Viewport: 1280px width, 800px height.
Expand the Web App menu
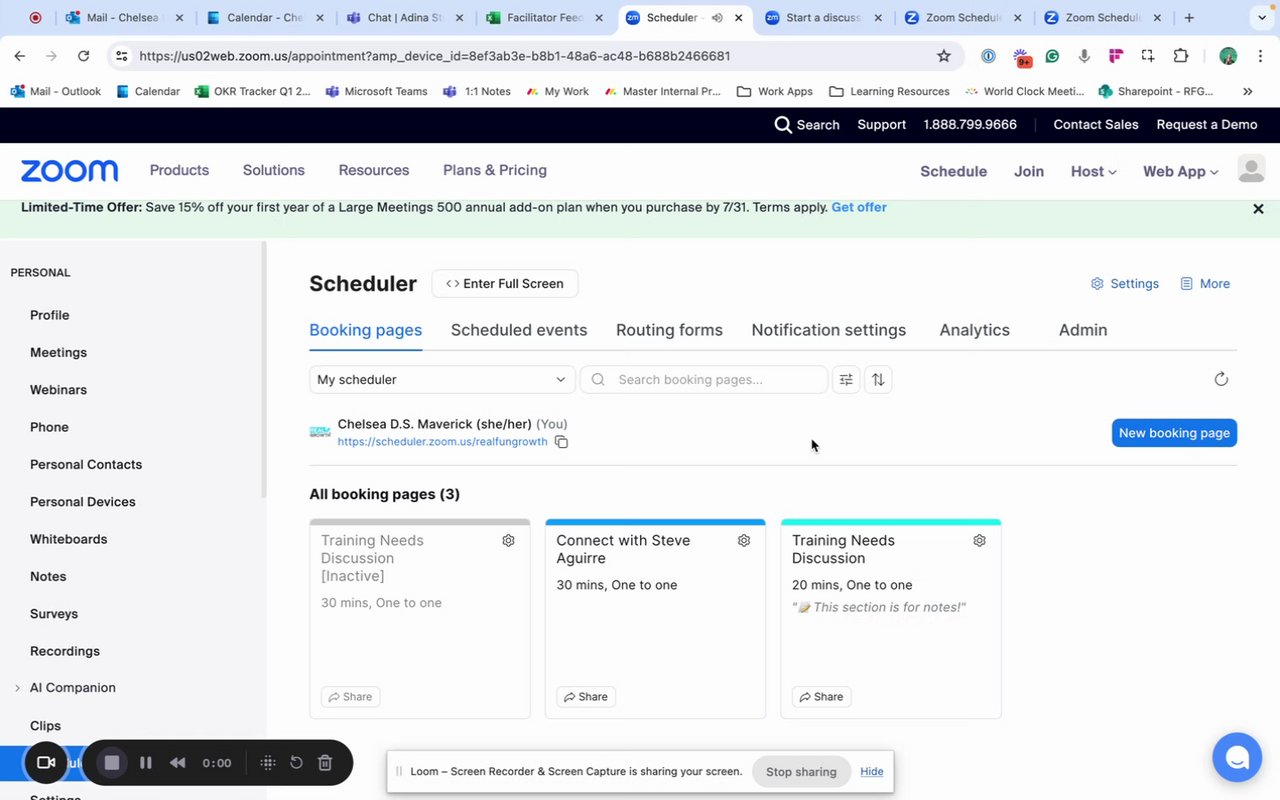(x=1181, y=171)
